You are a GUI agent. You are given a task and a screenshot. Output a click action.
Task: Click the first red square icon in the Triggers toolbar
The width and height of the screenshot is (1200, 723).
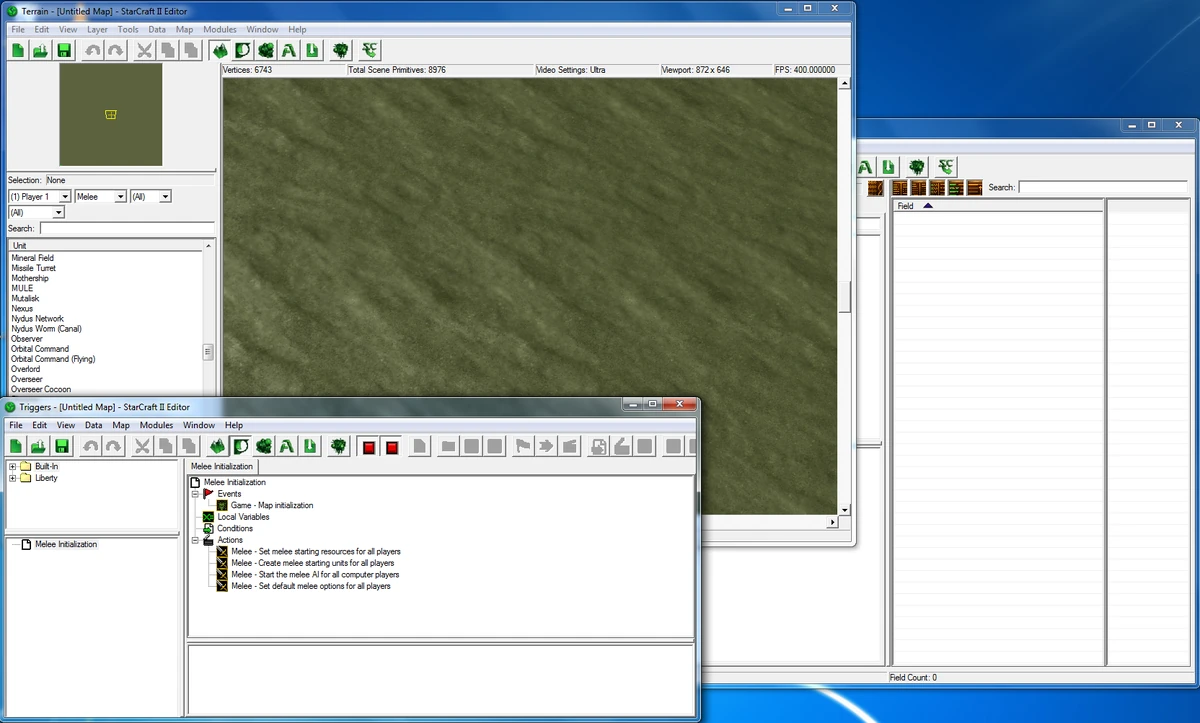368,447
